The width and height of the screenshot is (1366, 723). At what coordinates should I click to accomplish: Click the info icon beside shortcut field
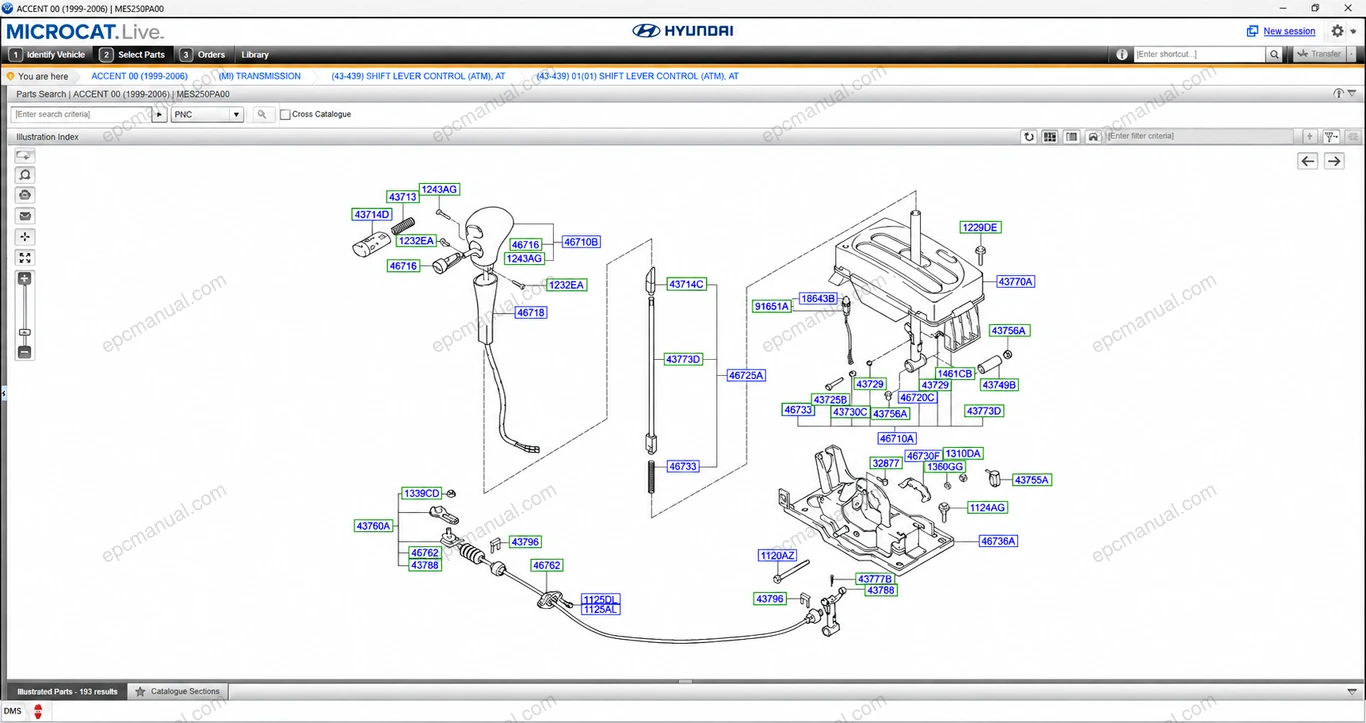coord(1123,55)
